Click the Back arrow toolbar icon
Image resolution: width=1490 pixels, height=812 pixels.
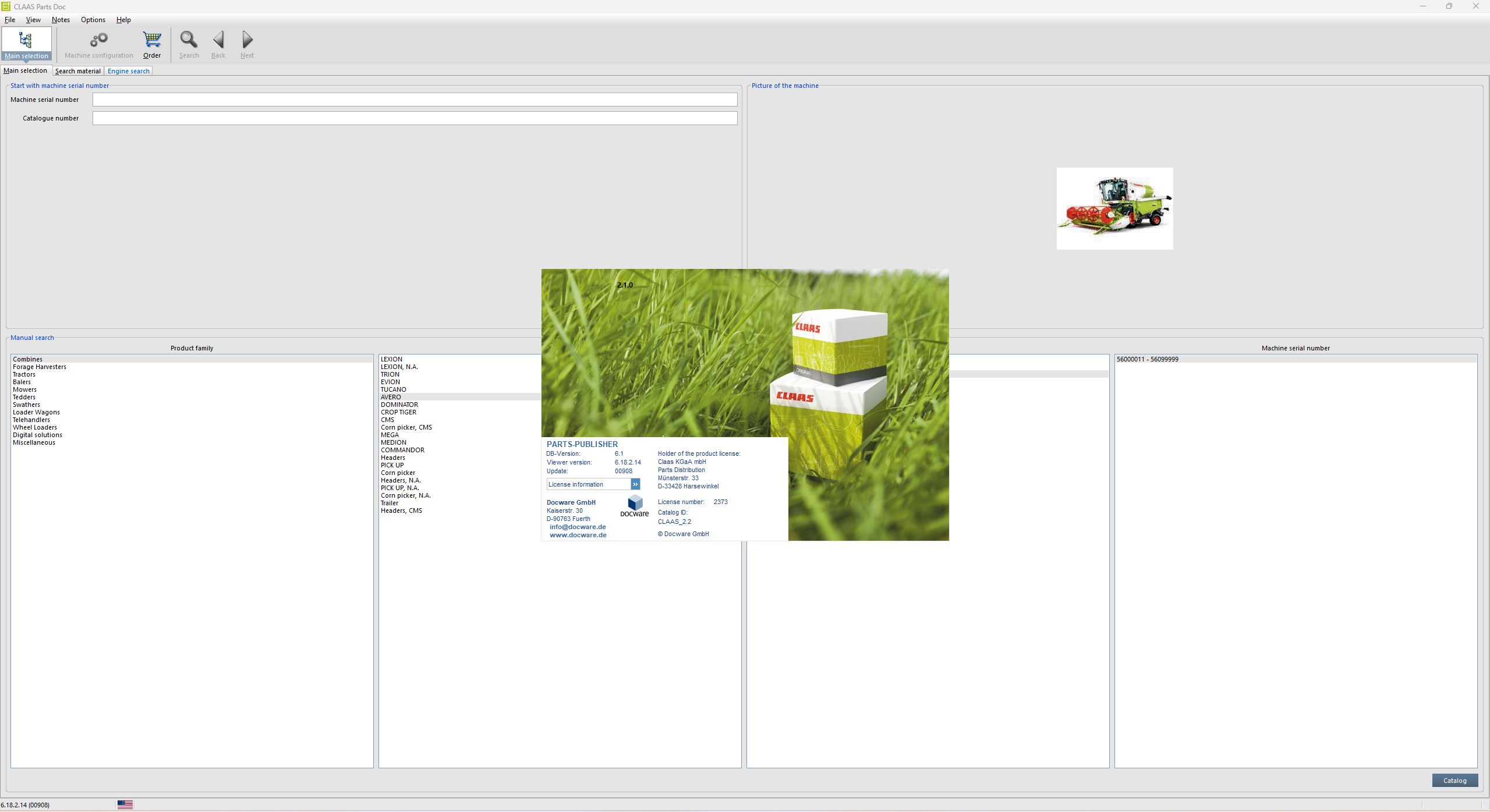pyautogui.click(x=218, y=40)
